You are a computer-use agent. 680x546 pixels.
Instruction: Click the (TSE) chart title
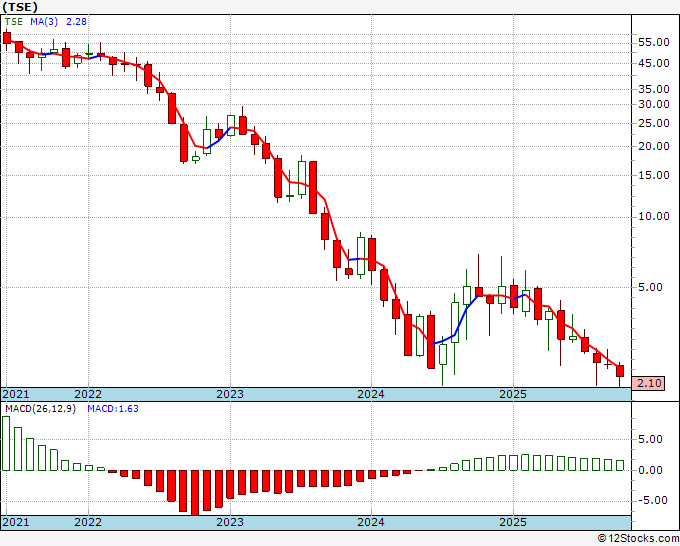point(20,7)
